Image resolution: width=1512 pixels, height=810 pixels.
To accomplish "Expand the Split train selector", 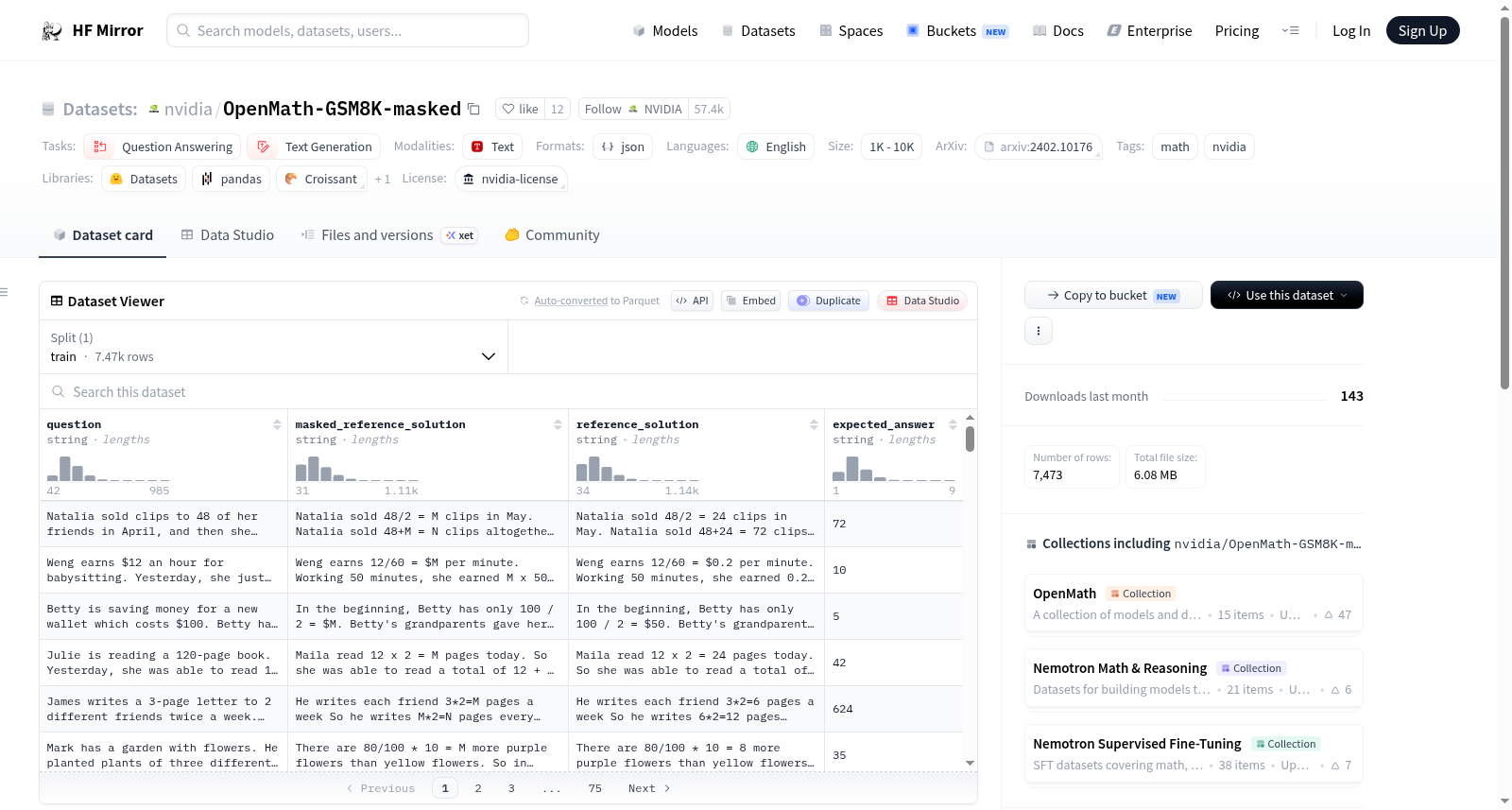I will (x=274, y=347).
